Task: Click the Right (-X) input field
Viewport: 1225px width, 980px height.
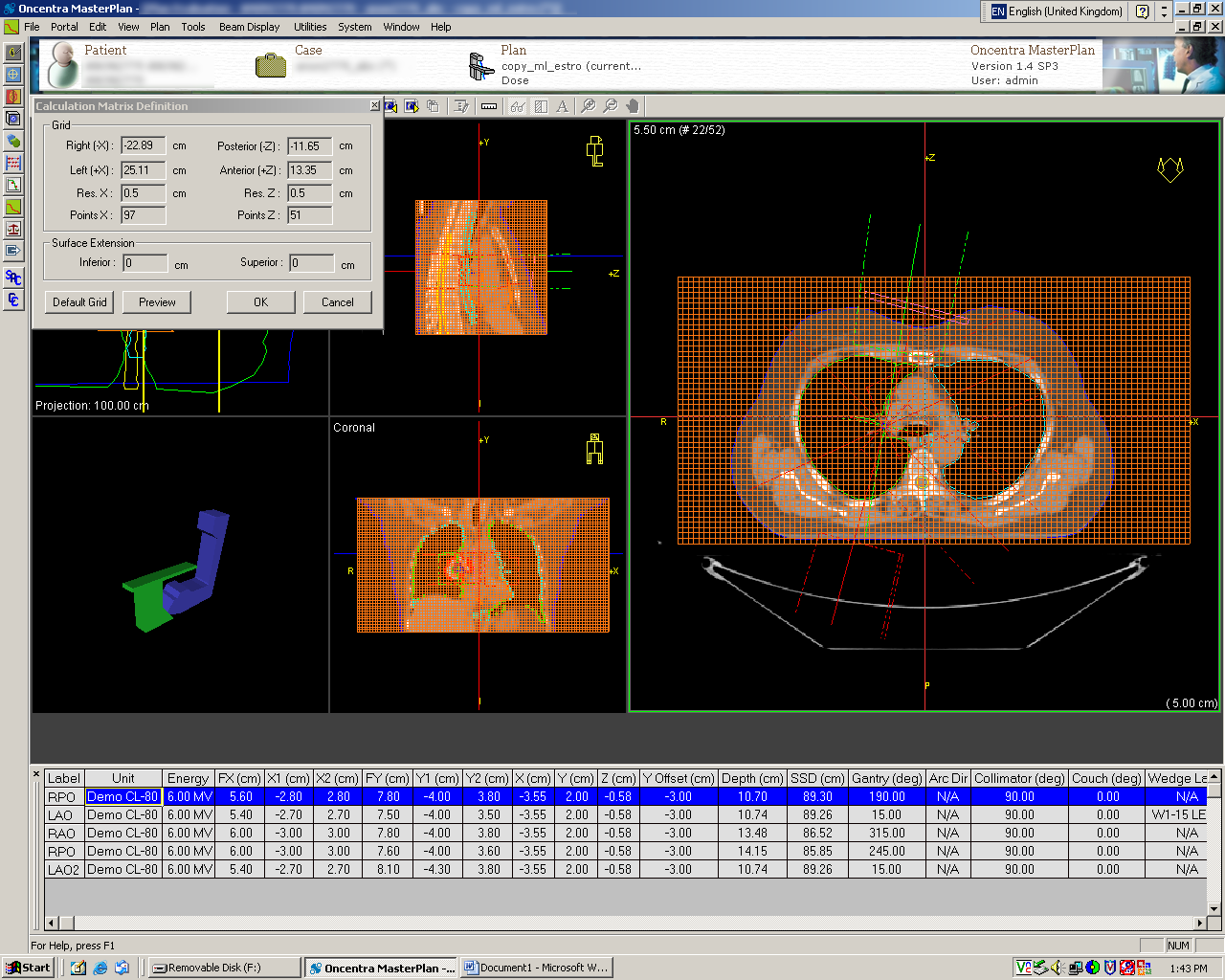Action: [x=144, y=145]
